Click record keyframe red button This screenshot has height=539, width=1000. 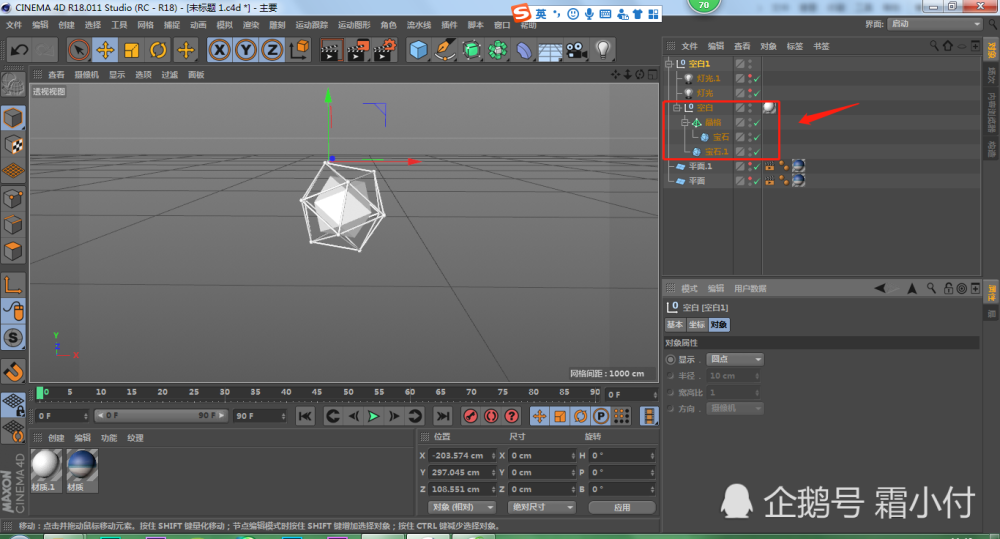[x=471, y=416]
